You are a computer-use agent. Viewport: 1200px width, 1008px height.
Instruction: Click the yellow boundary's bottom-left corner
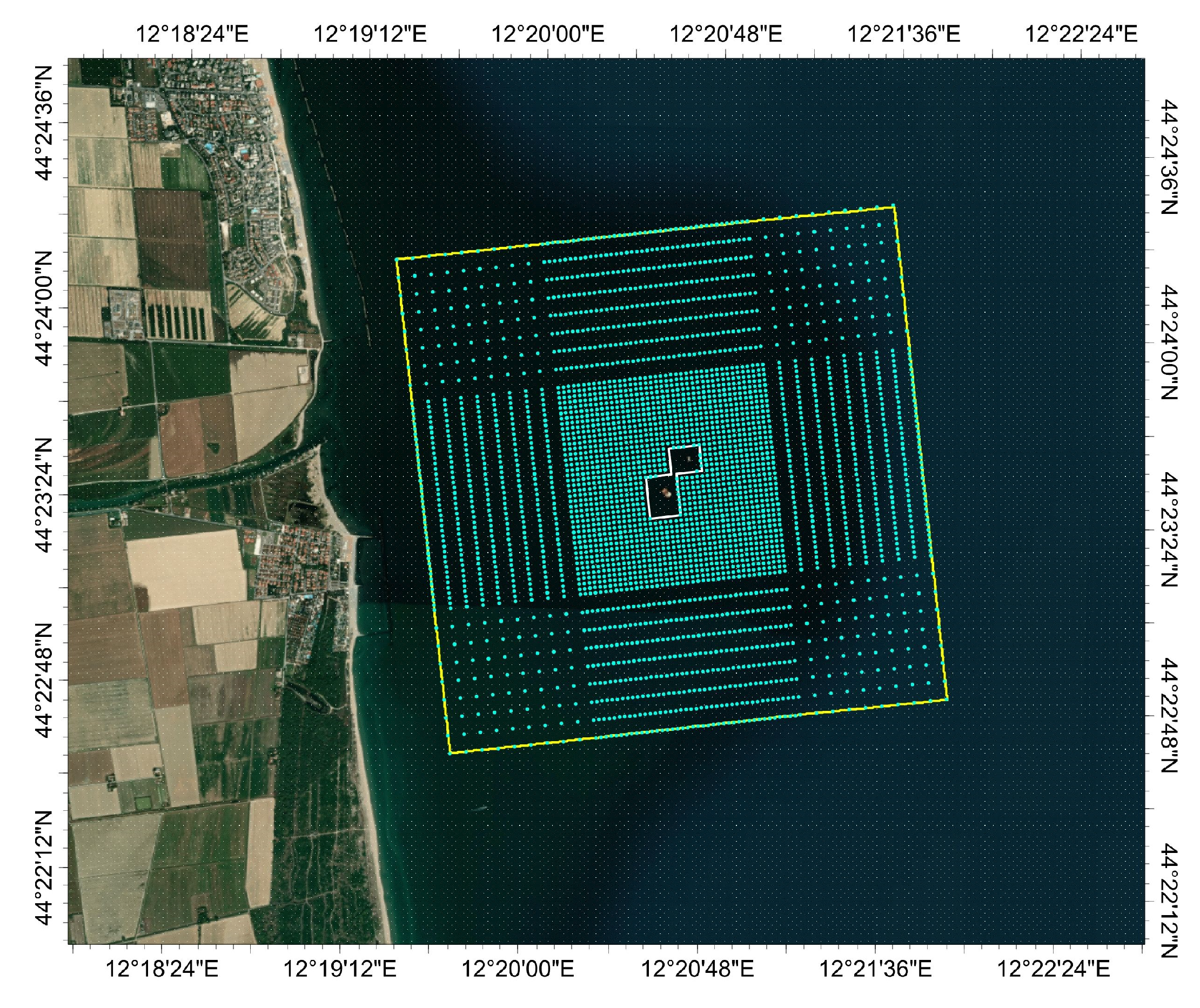(x=450, y=753)
